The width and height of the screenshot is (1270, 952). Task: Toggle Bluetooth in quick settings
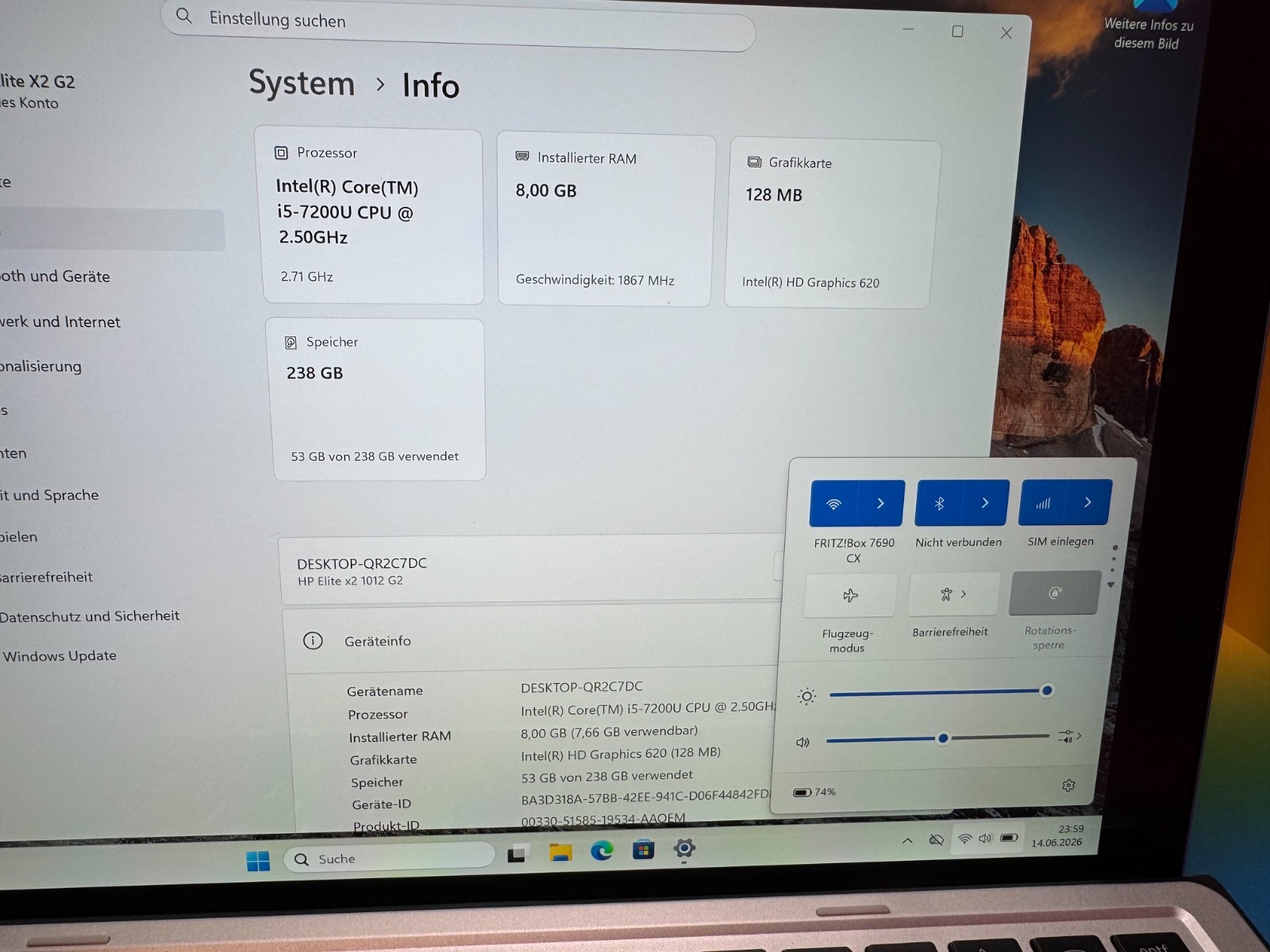pos(939,503)
